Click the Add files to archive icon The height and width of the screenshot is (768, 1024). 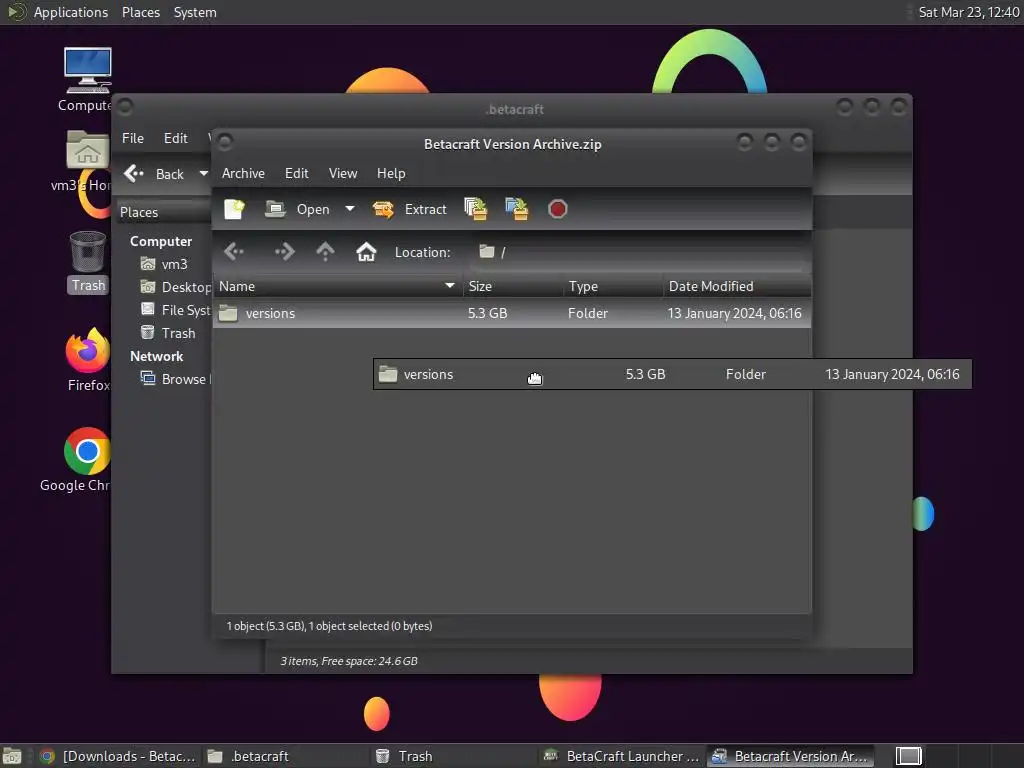click(x=475, y=209)
